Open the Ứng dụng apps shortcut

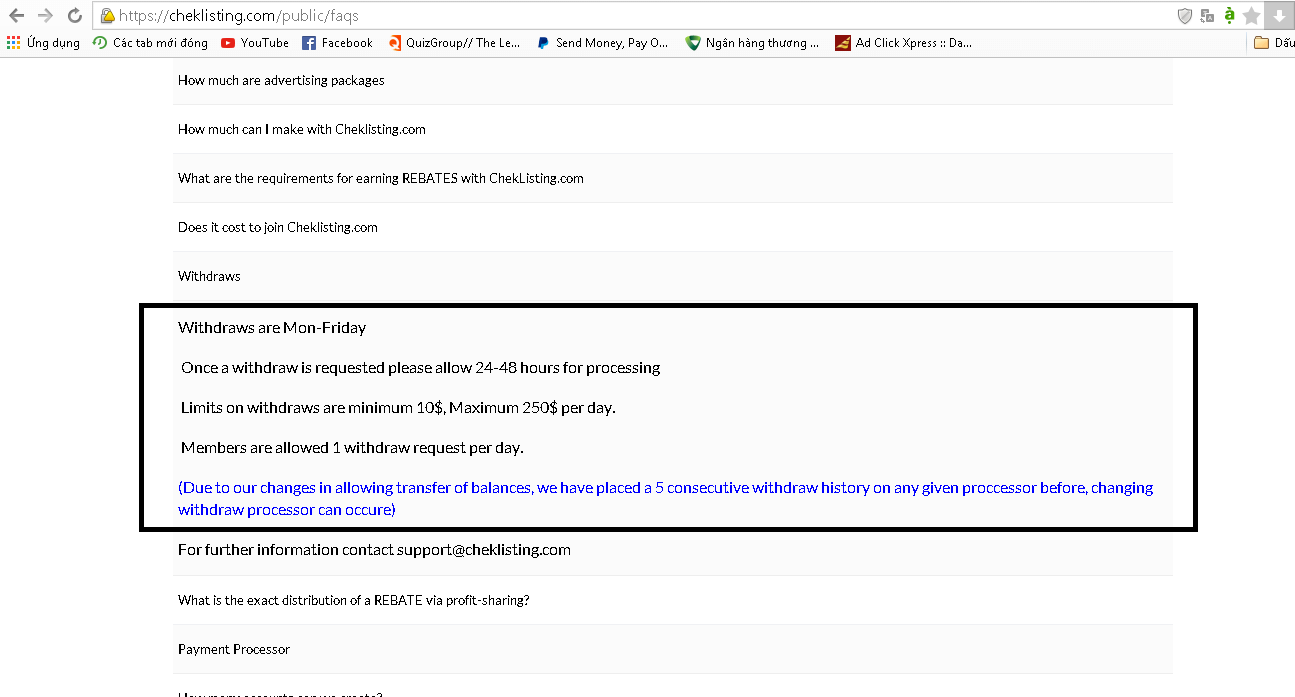tap(43, 43)
